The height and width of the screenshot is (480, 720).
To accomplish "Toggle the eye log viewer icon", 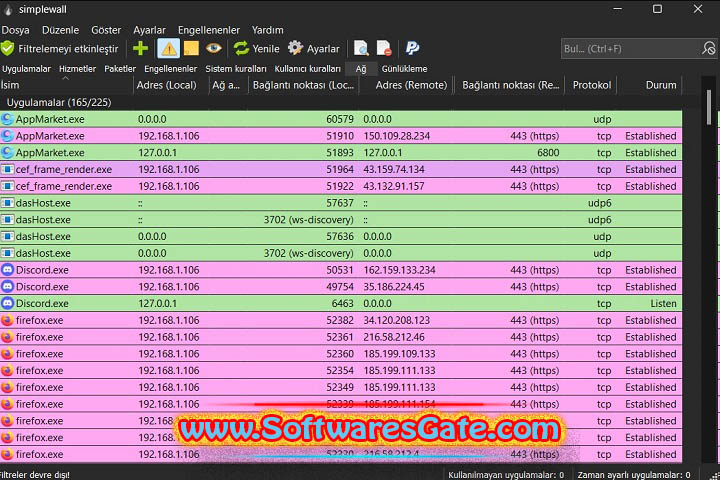I will coord(214,48).
